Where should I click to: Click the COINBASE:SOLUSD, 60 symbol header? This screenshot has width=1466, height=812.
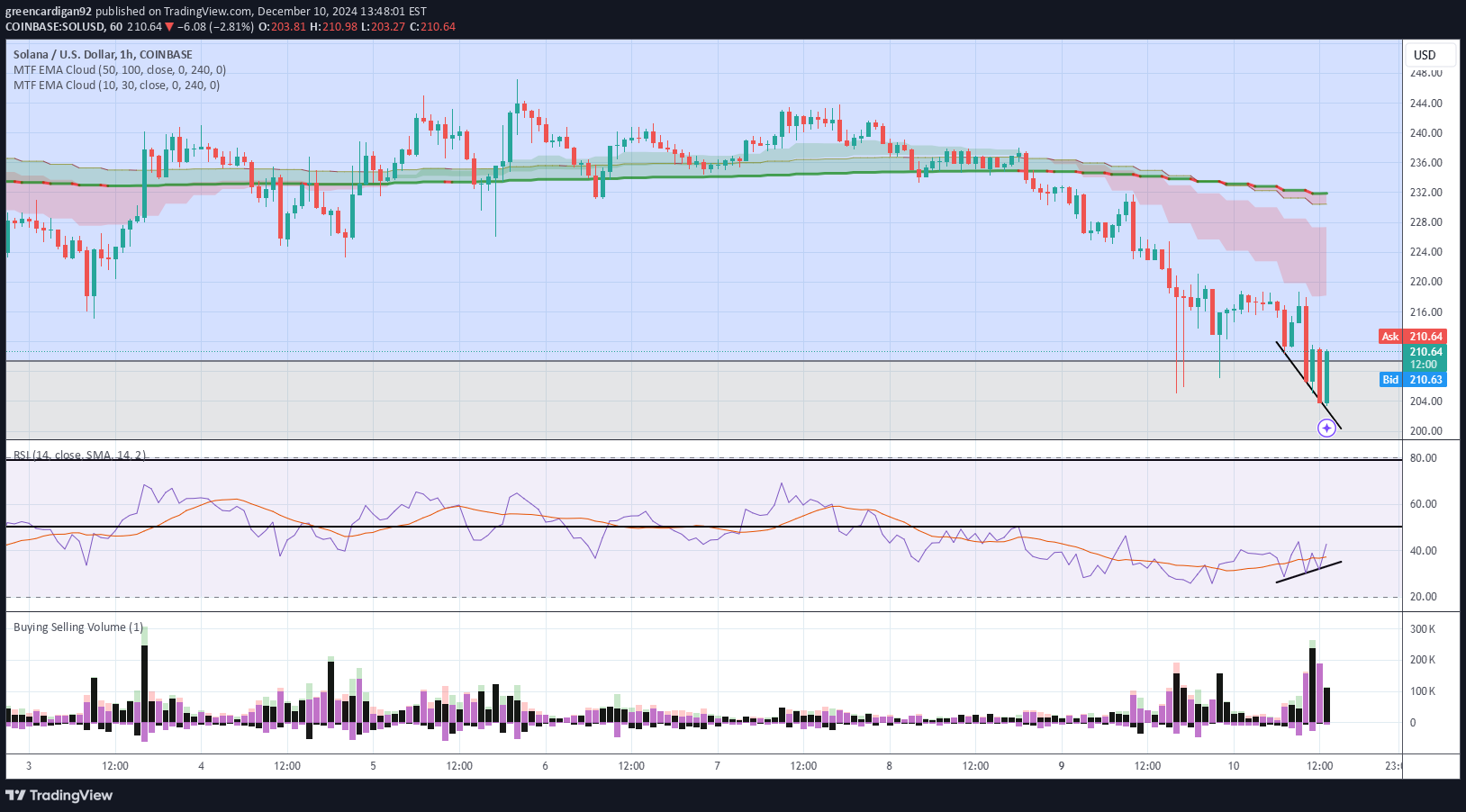(x=64, y=27)
